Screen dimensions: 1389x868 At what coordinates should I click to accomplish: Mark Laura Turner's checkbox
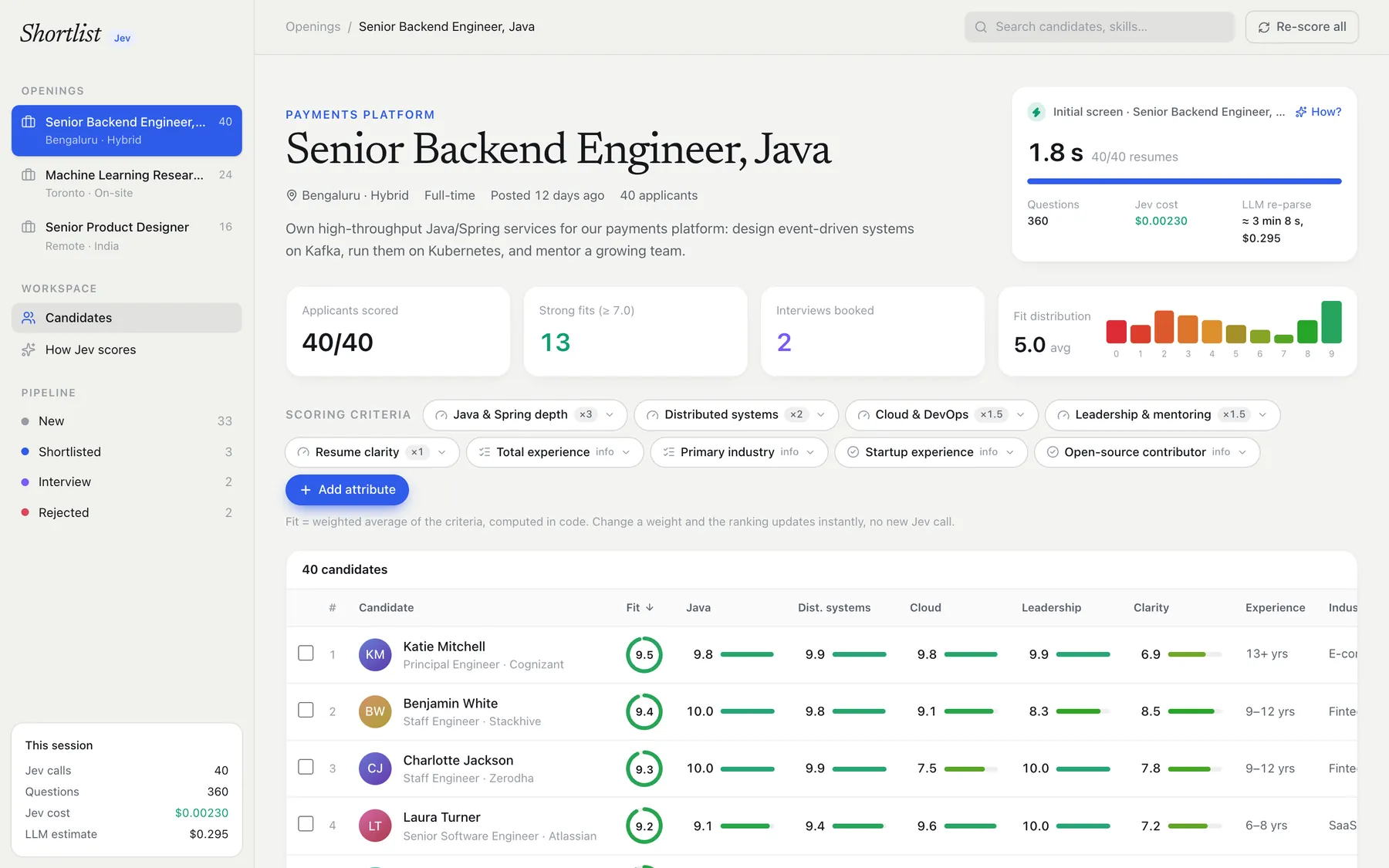coord(306,824)
